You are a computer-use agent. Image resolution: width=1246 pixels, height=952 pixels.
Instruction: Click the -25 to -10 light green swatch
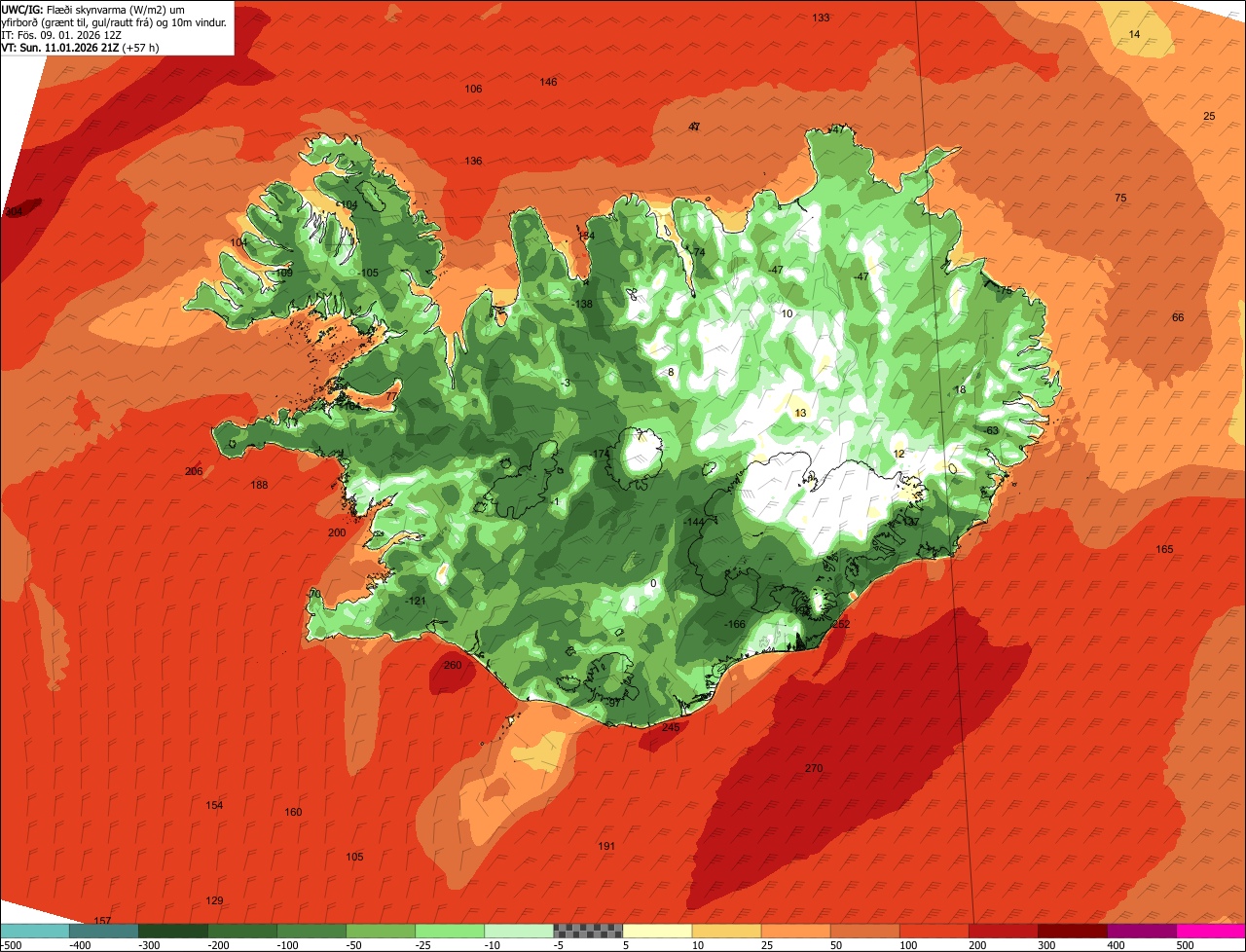449,931
